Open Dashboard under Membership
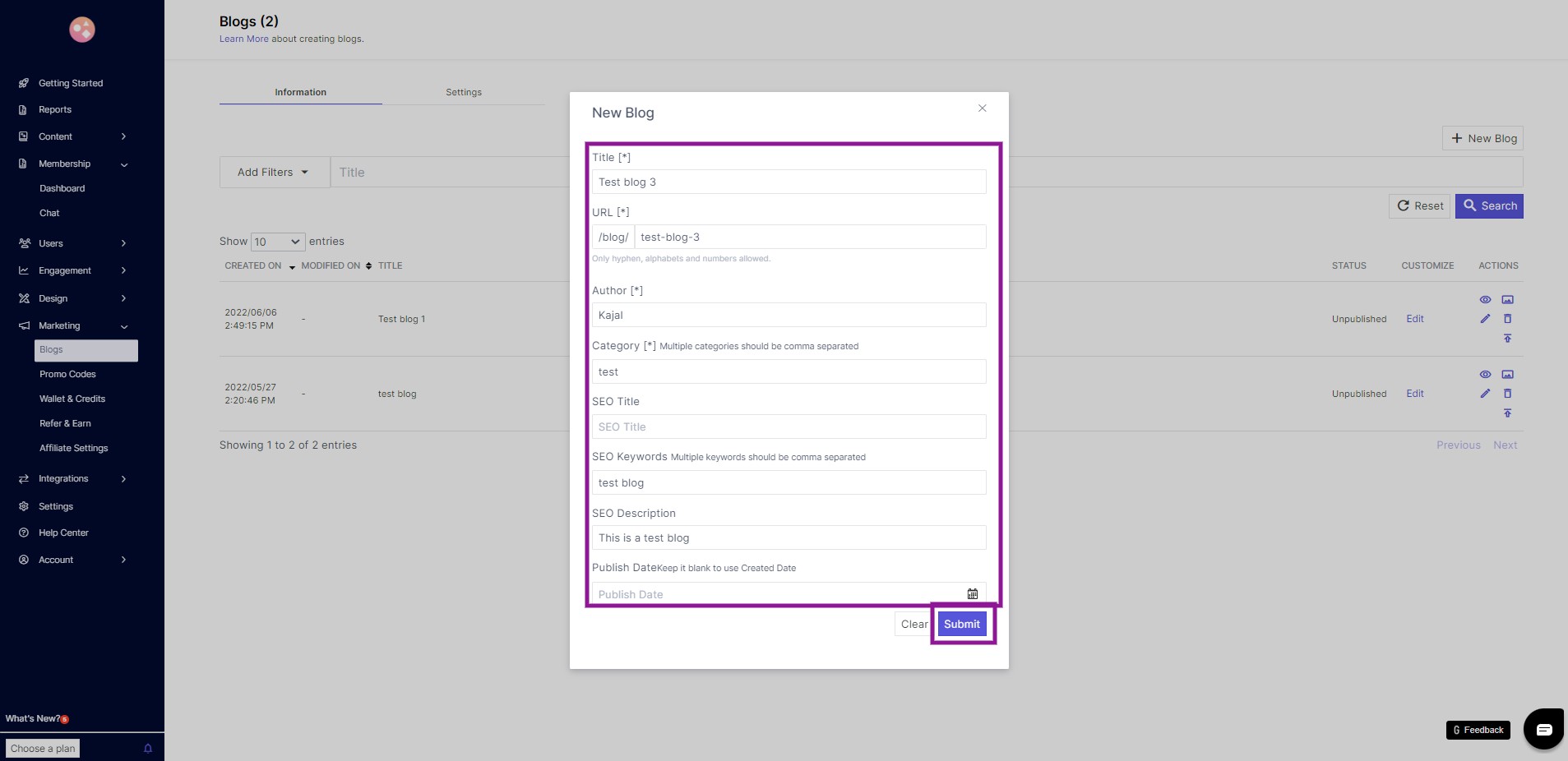Screen dimensions: 1568x761 pos(62,188)
